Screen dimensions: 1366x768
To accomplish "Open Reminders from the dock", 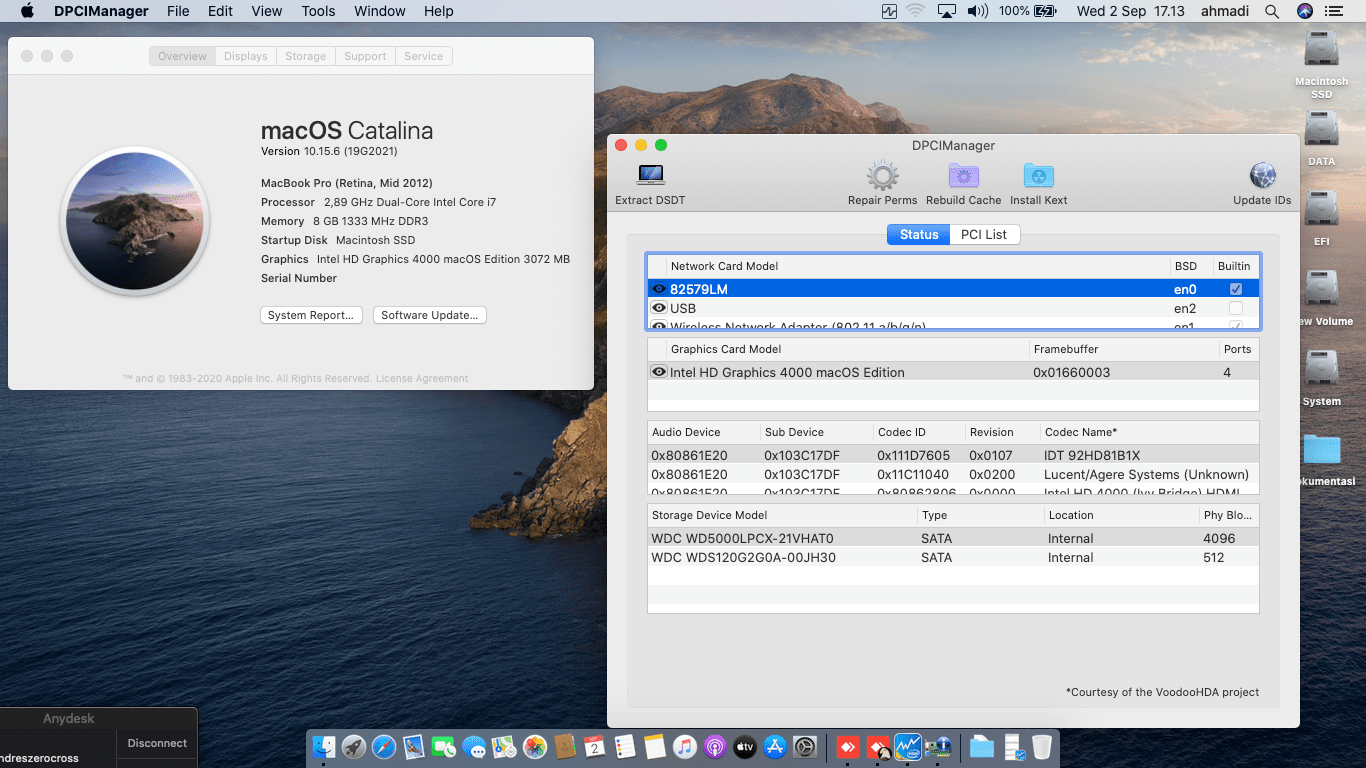I will pos(625,747).
